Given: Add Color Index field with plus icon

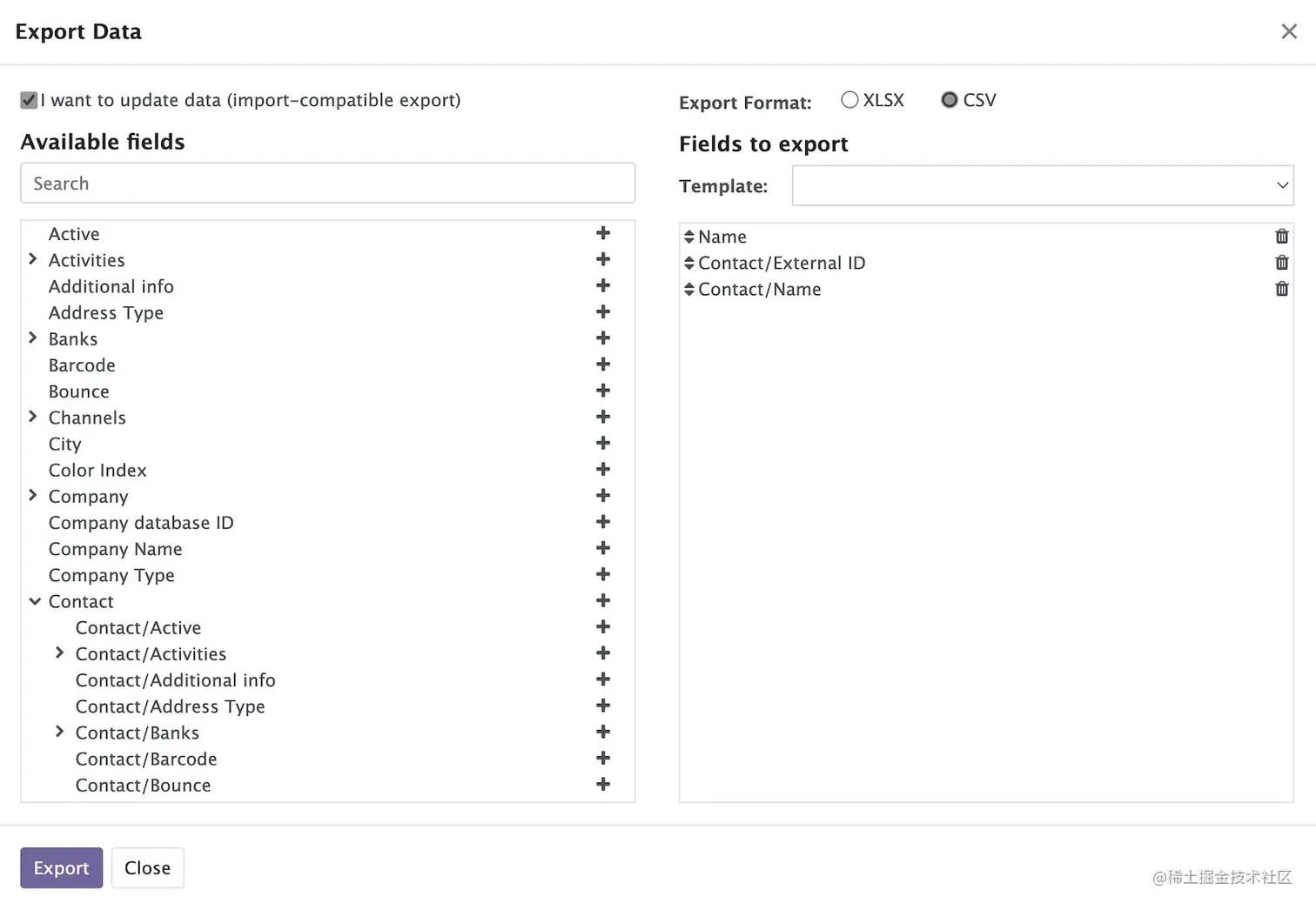Looking at the screenshot, I should [603, 469].
